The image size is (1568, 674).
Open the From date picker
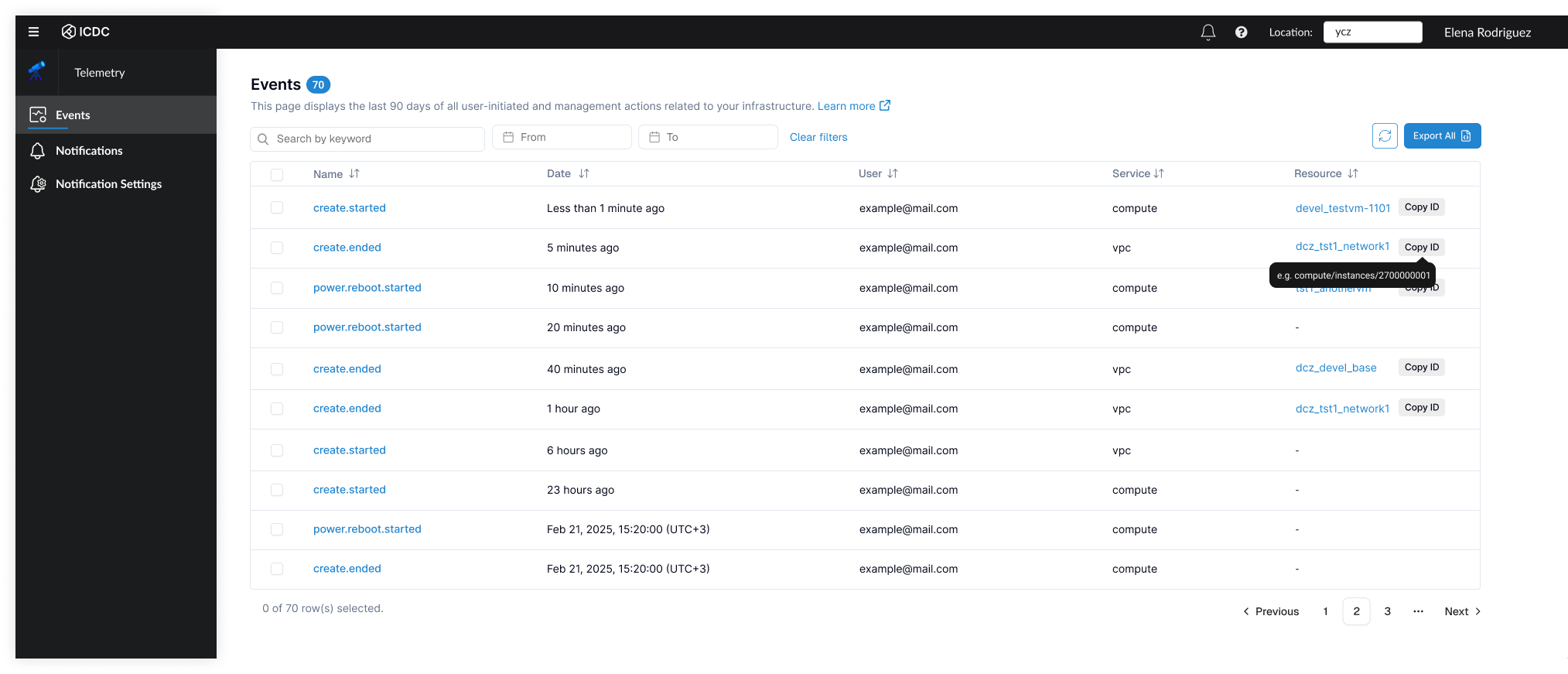pos(562,137)
